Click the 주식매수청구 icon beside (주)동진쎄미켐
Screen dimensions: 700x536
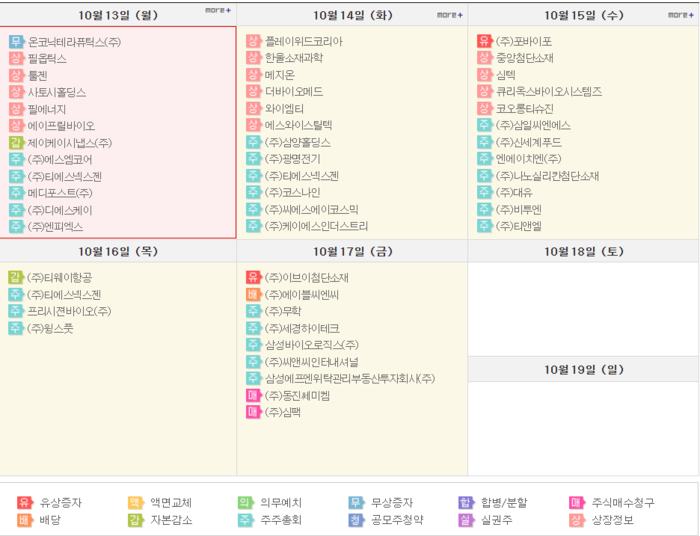(x=253, y=395)
